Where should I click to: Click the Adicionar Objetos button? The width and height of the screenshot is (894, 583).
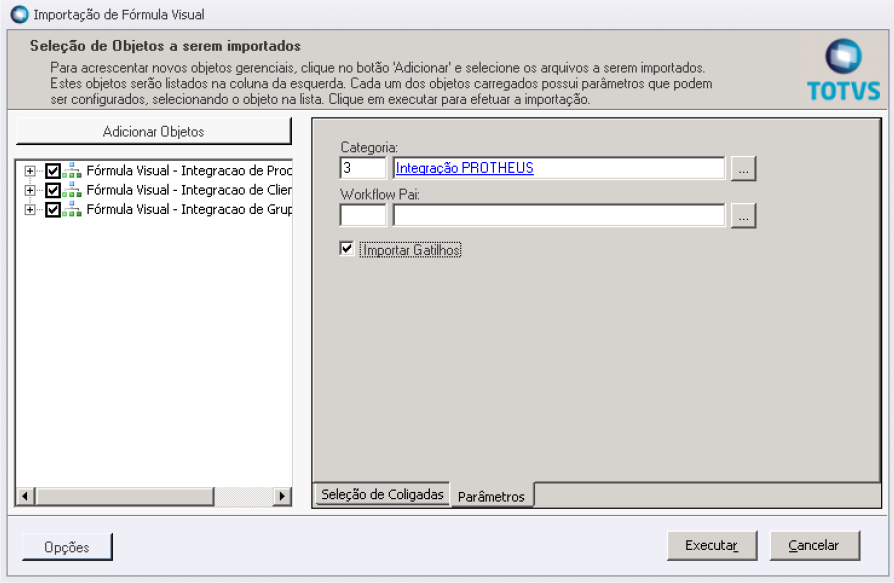pyautogui.click(x=153, y=132)
